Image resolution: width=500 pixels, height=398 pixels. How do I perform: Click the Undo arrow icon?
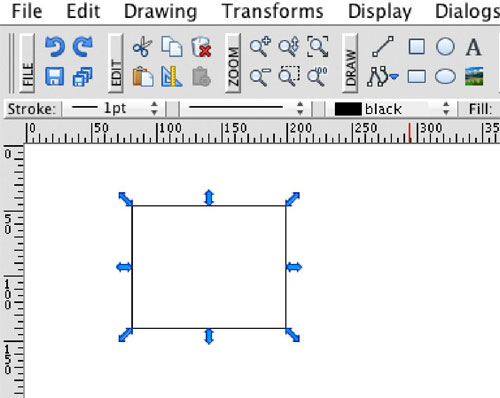55,47
